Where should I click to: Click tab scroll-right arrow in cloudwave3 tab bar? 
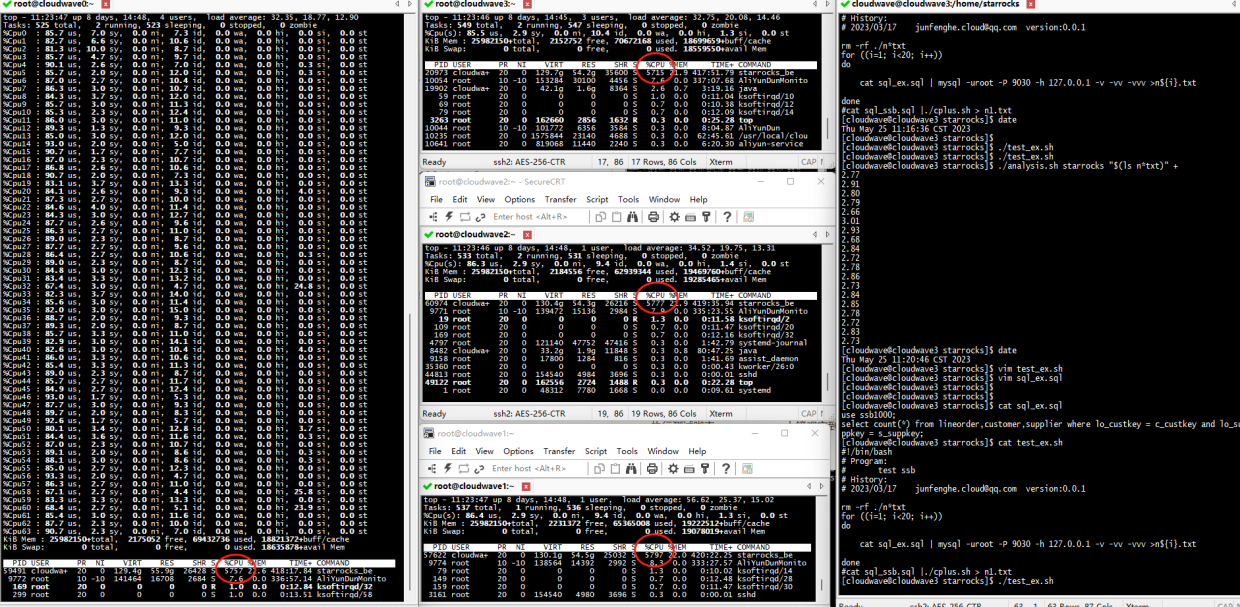tap(828, 4)
